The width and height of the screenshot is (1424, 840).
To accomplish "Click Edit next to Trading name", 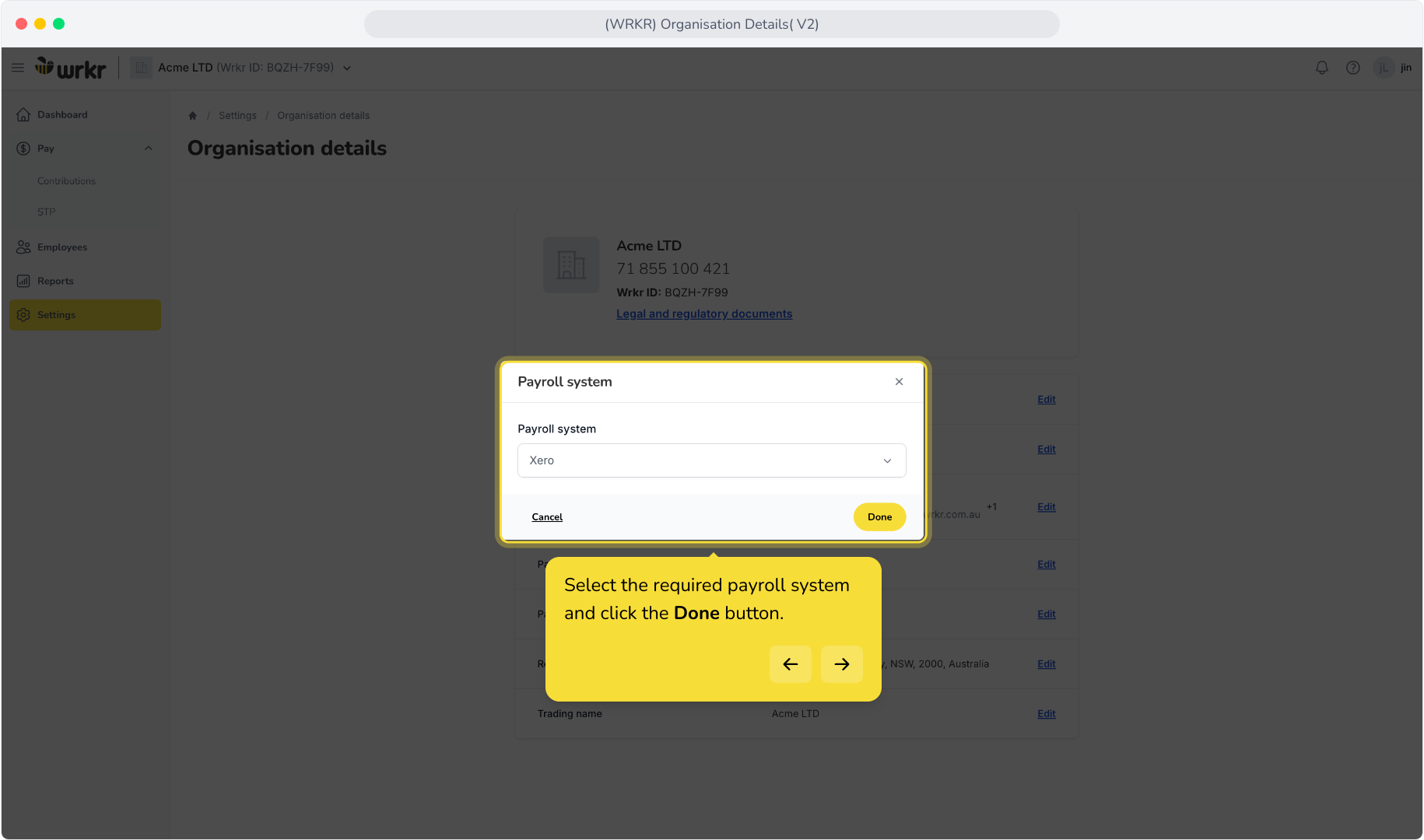I will [1047, 714].
